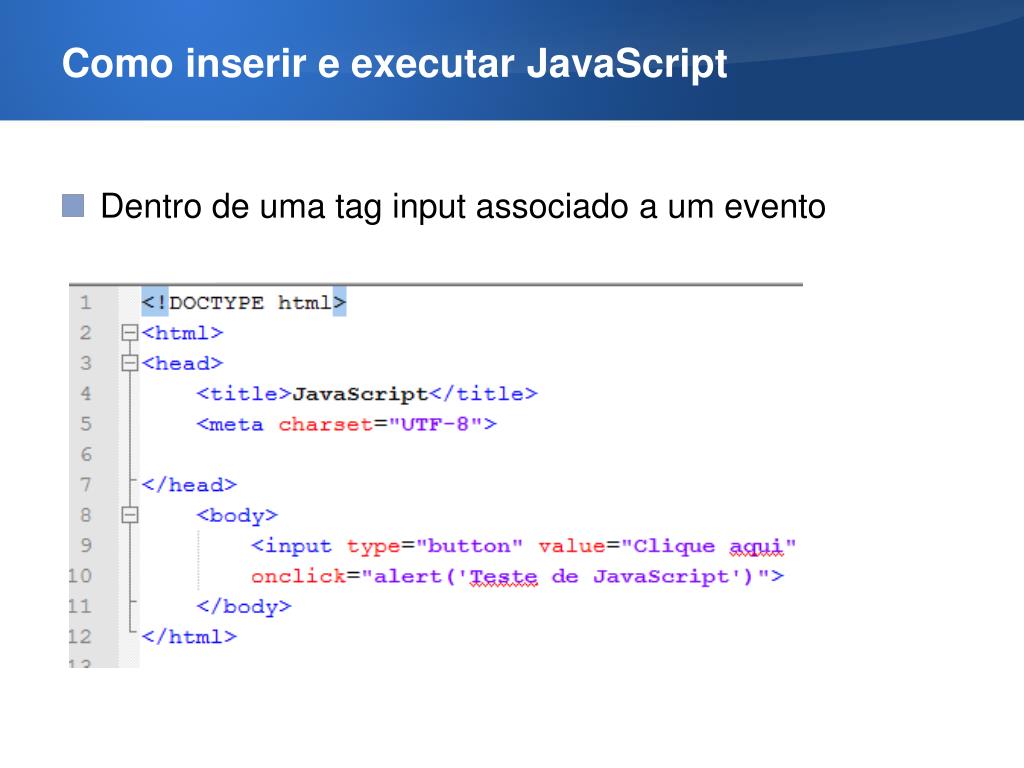The image size is (1024, 768).
Task: Click the opening '<body>' tag
Action: tap(237, 516)
